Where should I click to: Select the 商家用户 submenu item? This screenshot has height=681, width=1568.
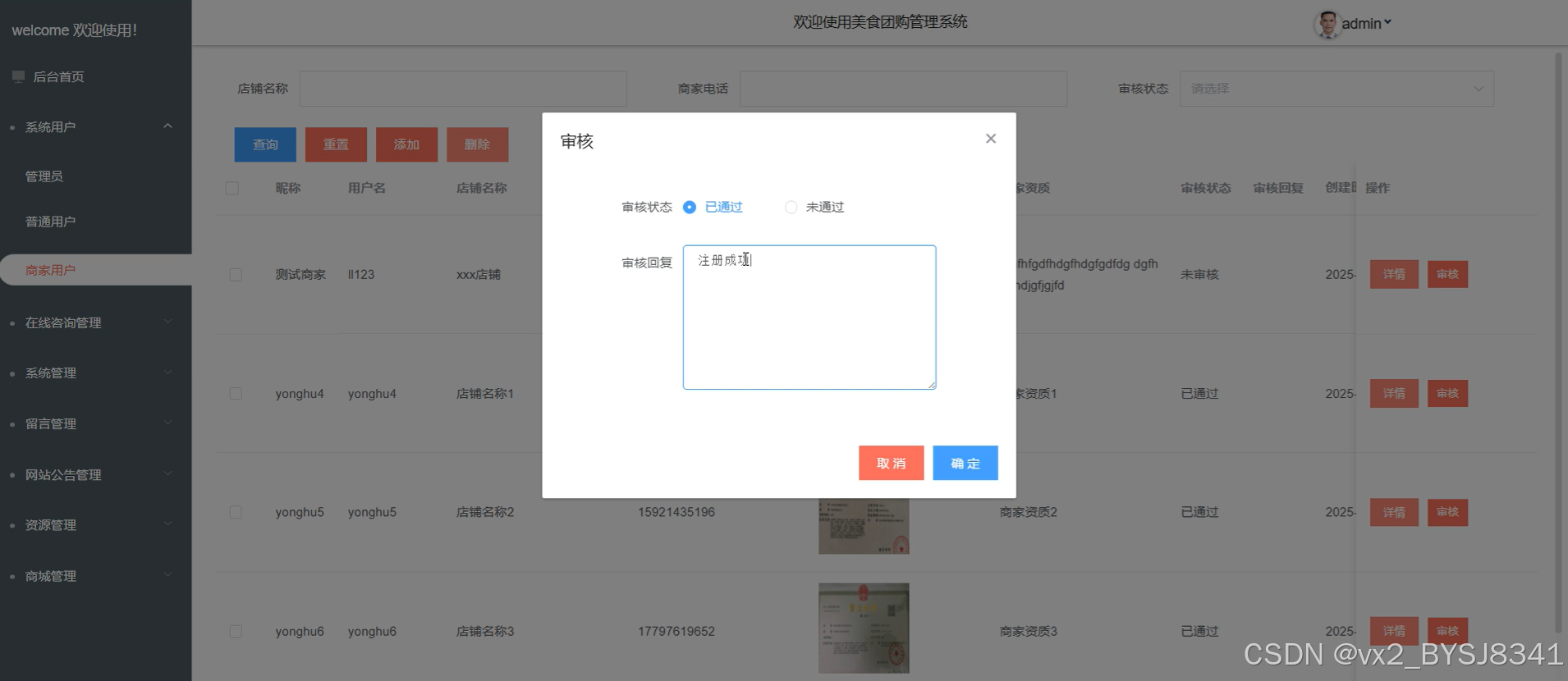pos(95,270)
